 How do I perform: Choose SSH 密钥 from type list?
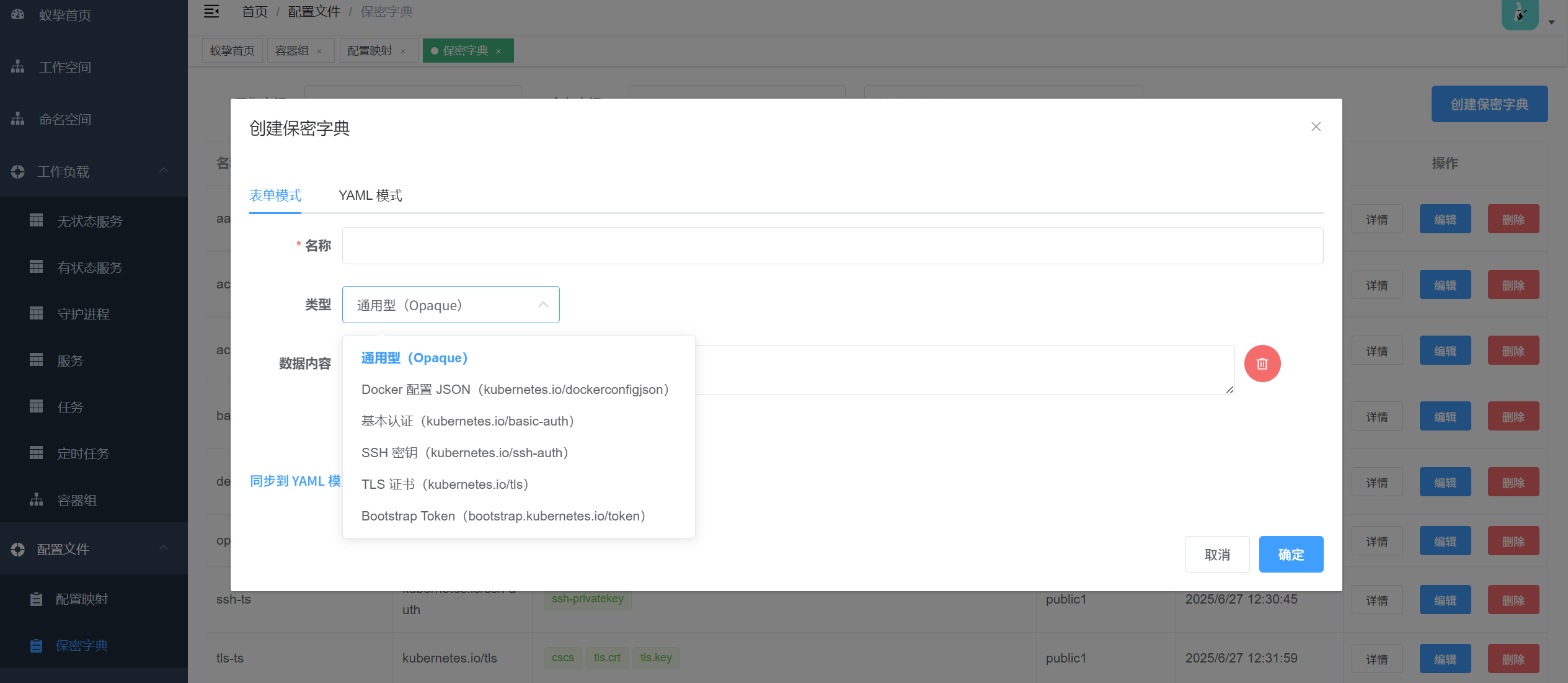pos(464,453)
